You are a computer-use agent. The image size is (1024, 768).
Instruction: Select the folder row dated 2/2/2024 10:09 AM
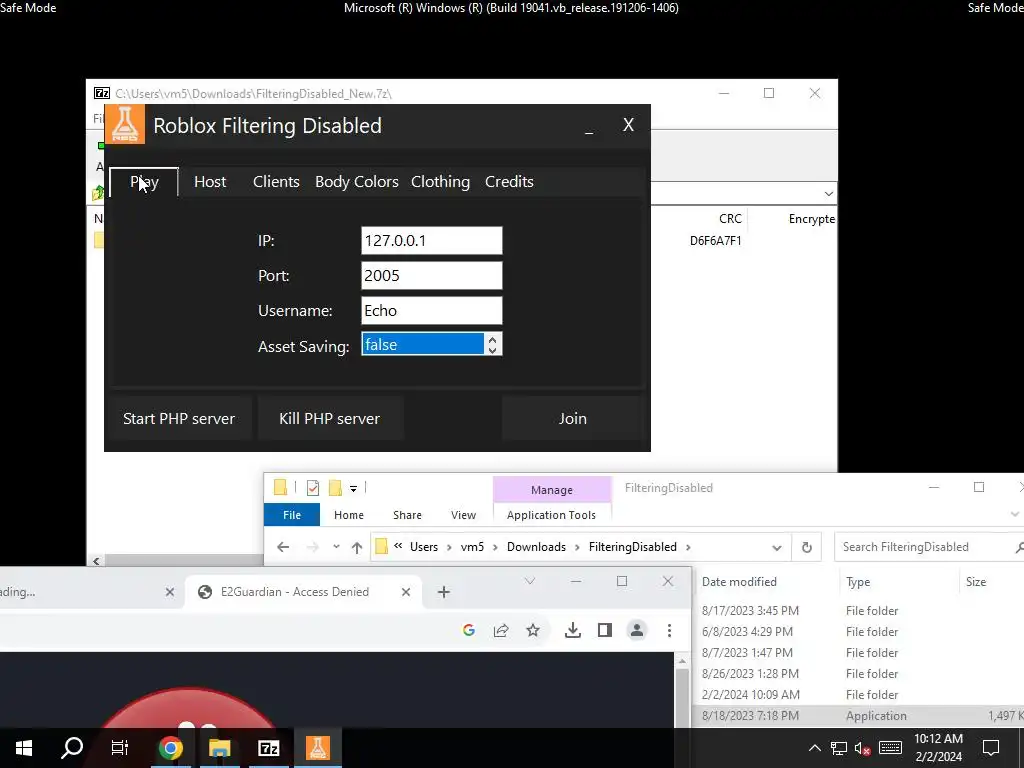click(x=858, y=695)
